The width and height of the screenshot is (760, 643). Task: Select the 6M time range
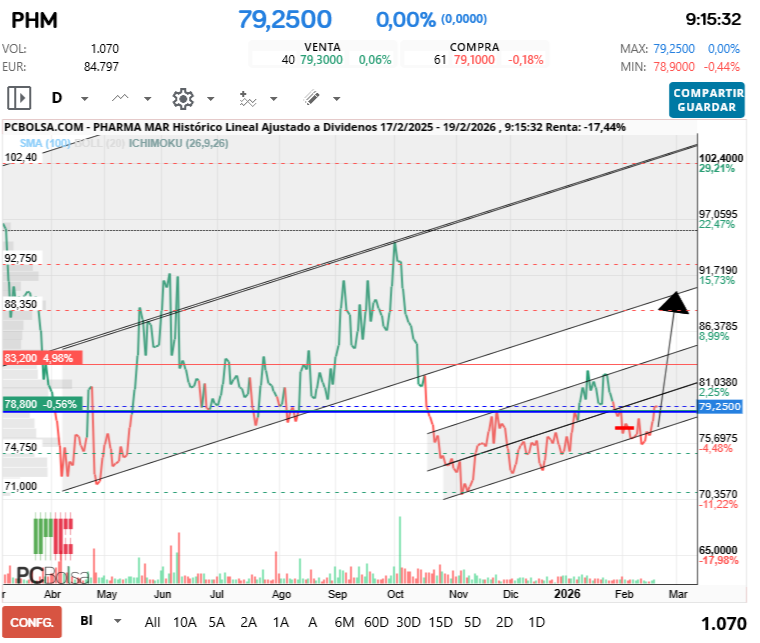tap(344, 621)
